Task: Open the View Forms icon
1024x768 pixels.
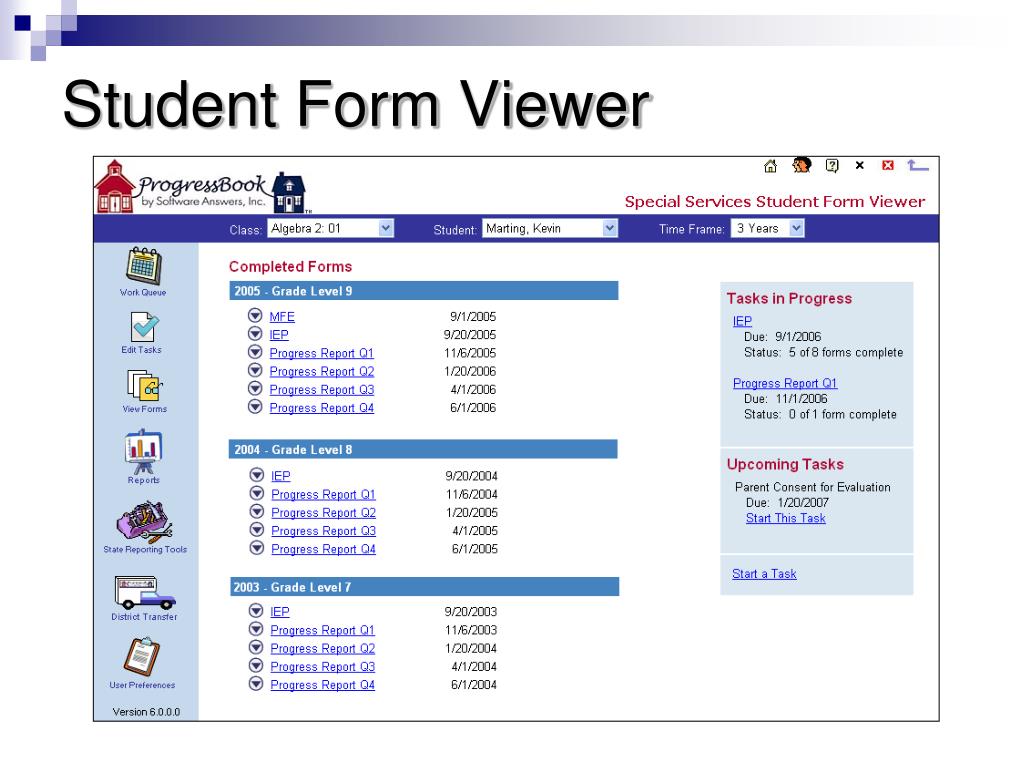Action: [144, 385]
